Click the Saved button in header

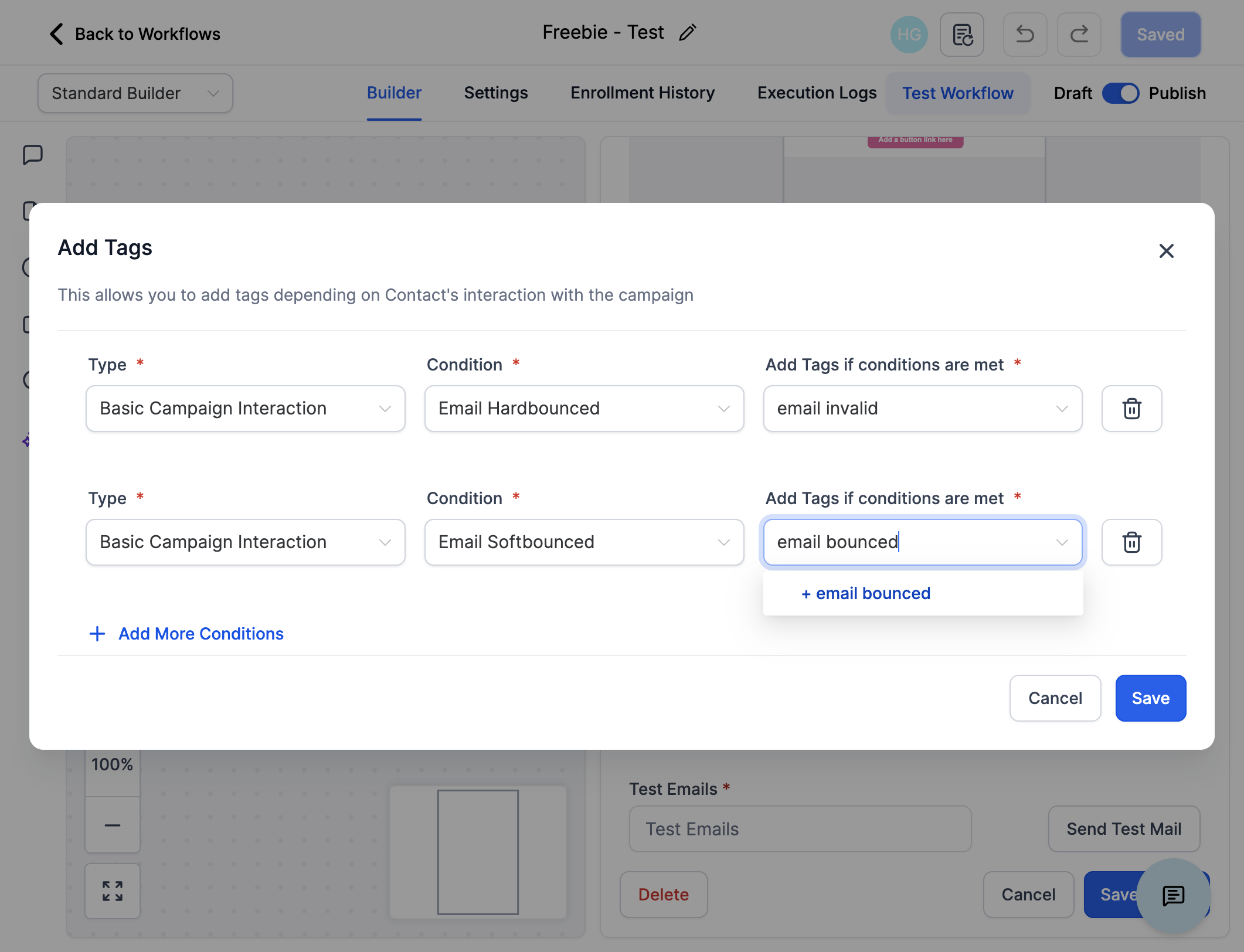click(1161, 35)
